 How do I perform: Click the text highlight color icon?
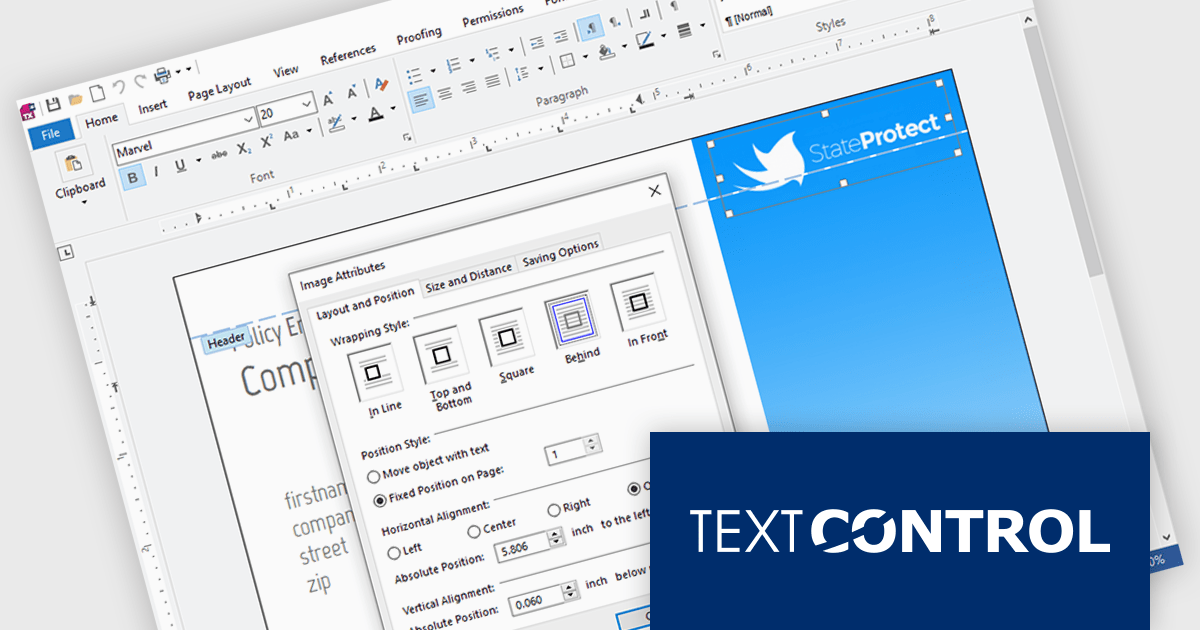(336, 125)
